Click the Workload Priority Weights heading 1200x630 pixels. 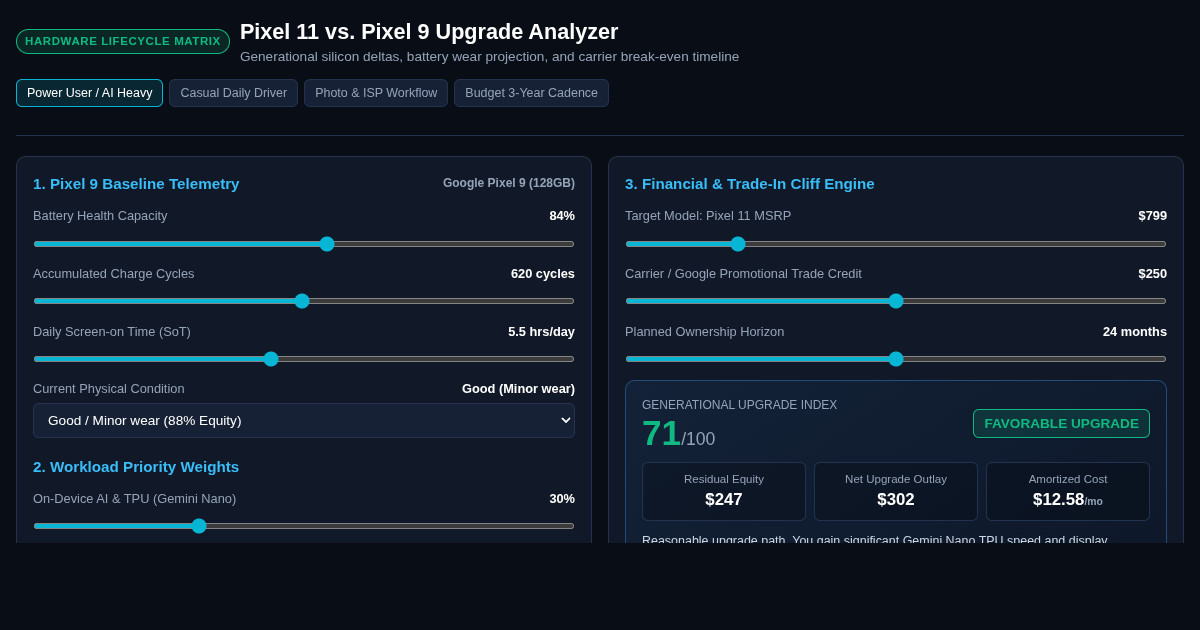[x=136, y=467]
